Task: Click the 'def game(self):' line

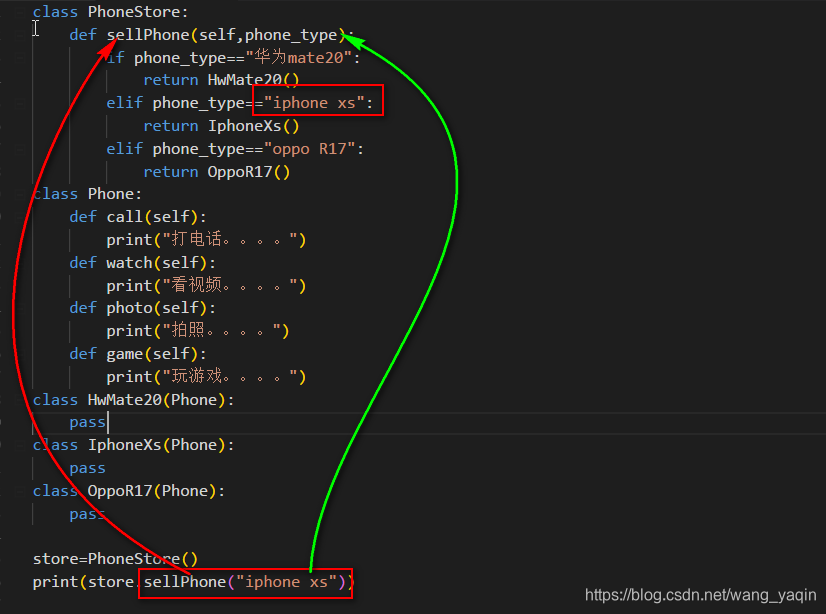Action: point(138,354)
